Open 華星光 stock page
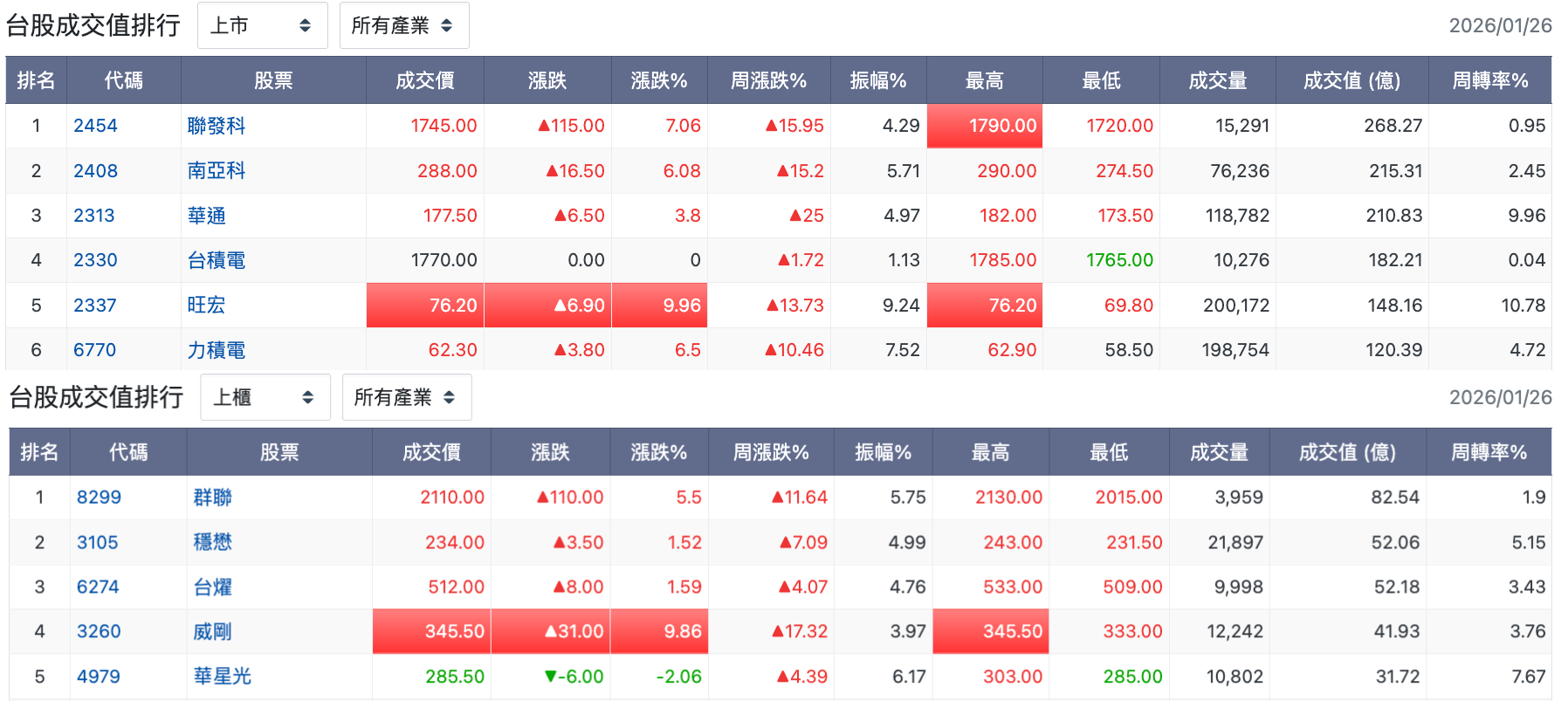The width and height of the screenshot is (1568, 701). pos(223,677)
